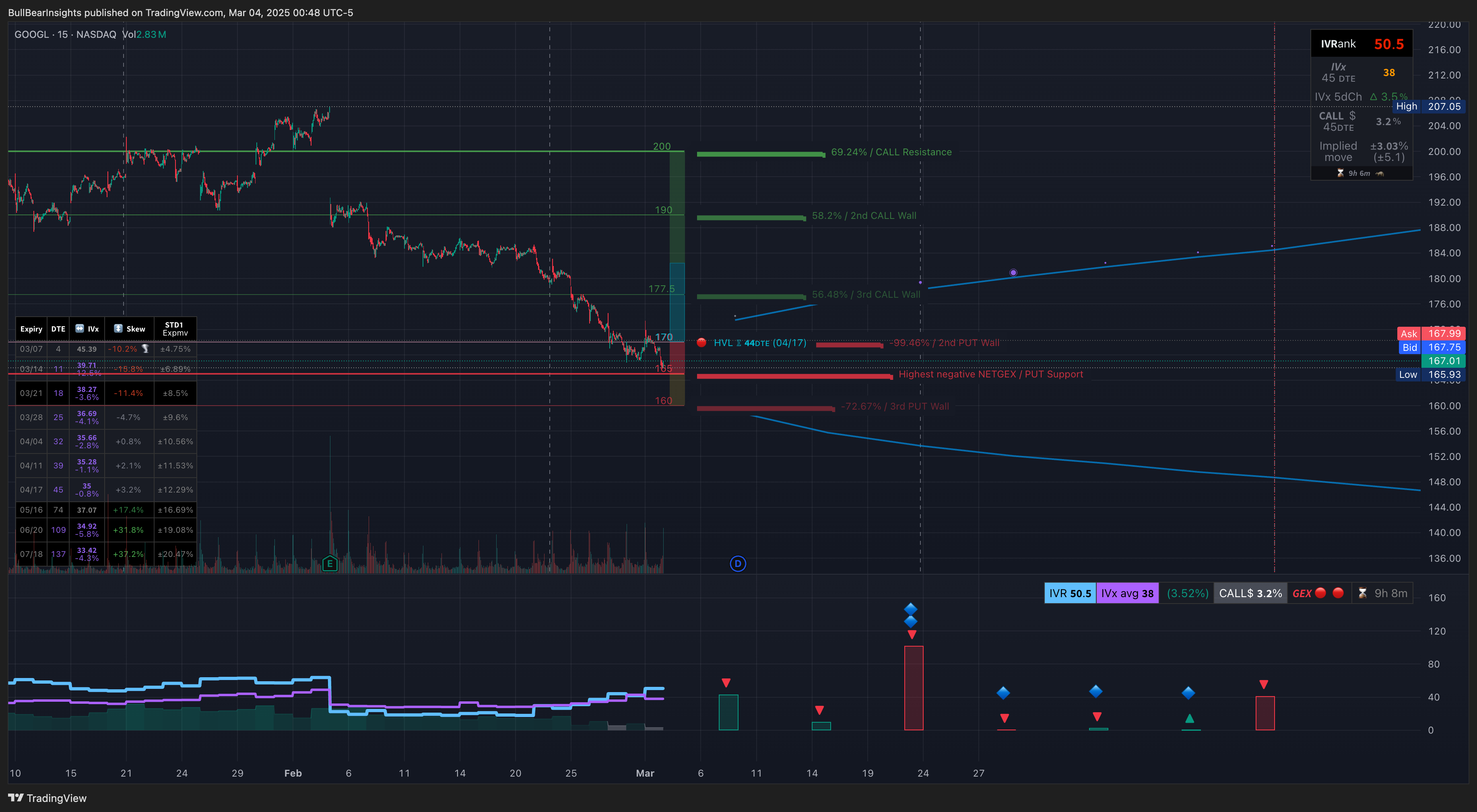This screenshot has height=812, width=1477.
Task: Click the HVL 44DTE (04/17) label
Action: [x=760, y=342]
